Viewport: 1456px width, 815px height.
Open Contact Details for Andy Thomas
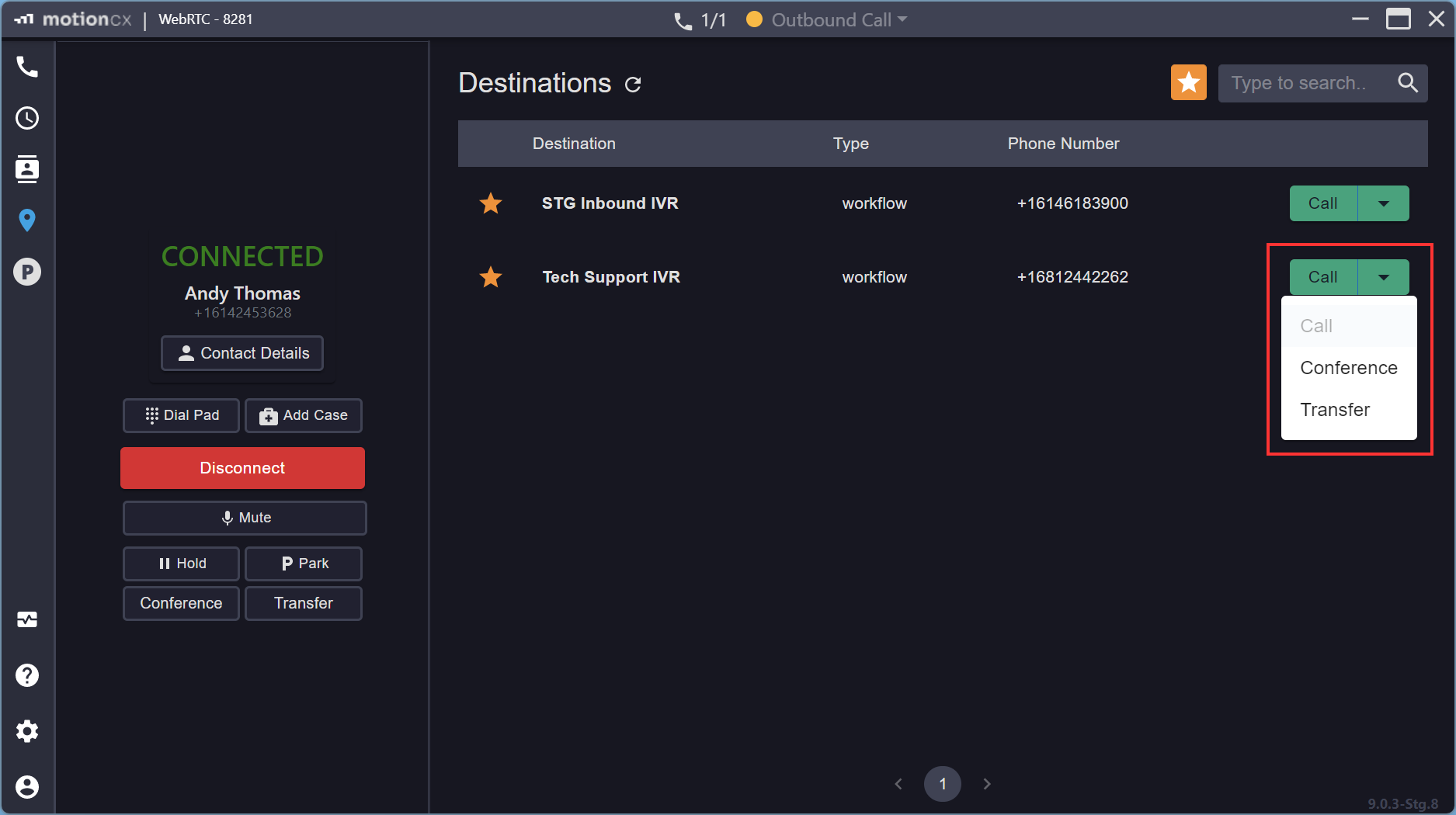click(242, 353)
